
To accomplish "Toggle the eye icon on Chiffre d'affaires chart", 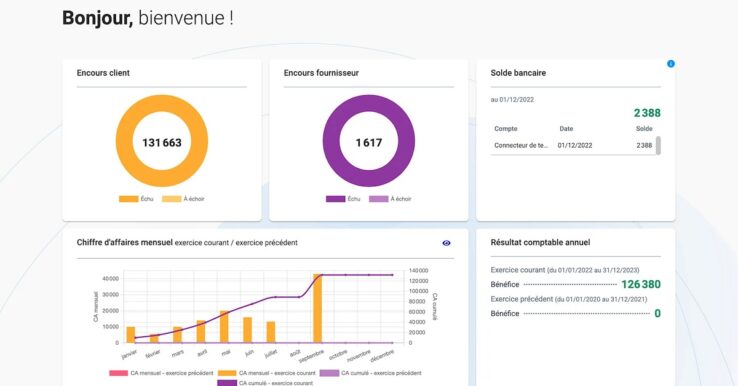I will [x=446, y=243].
